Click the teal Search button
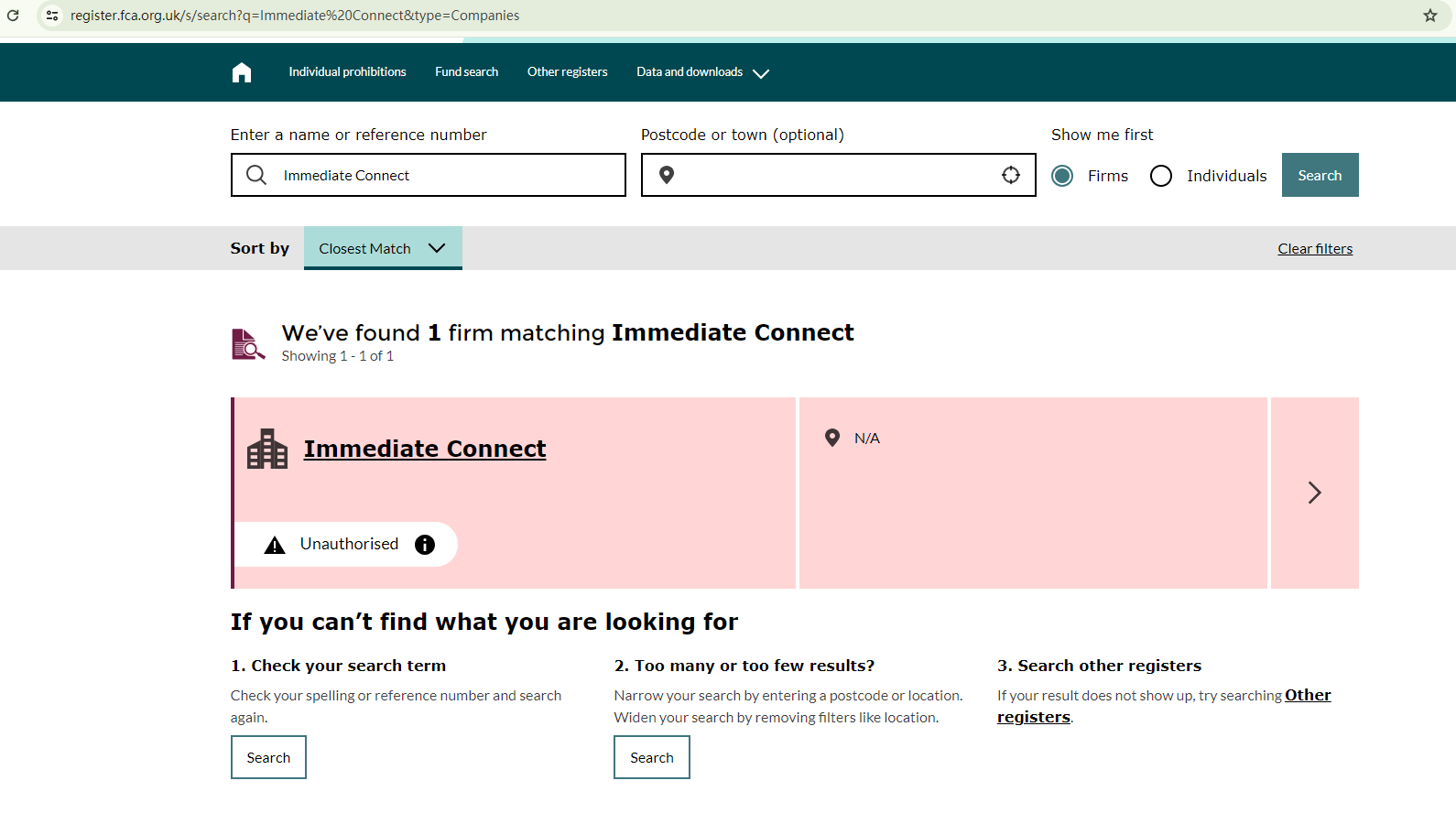Image resolution: width=1456 pixels, height=824 pixels. click(1320, 175)
